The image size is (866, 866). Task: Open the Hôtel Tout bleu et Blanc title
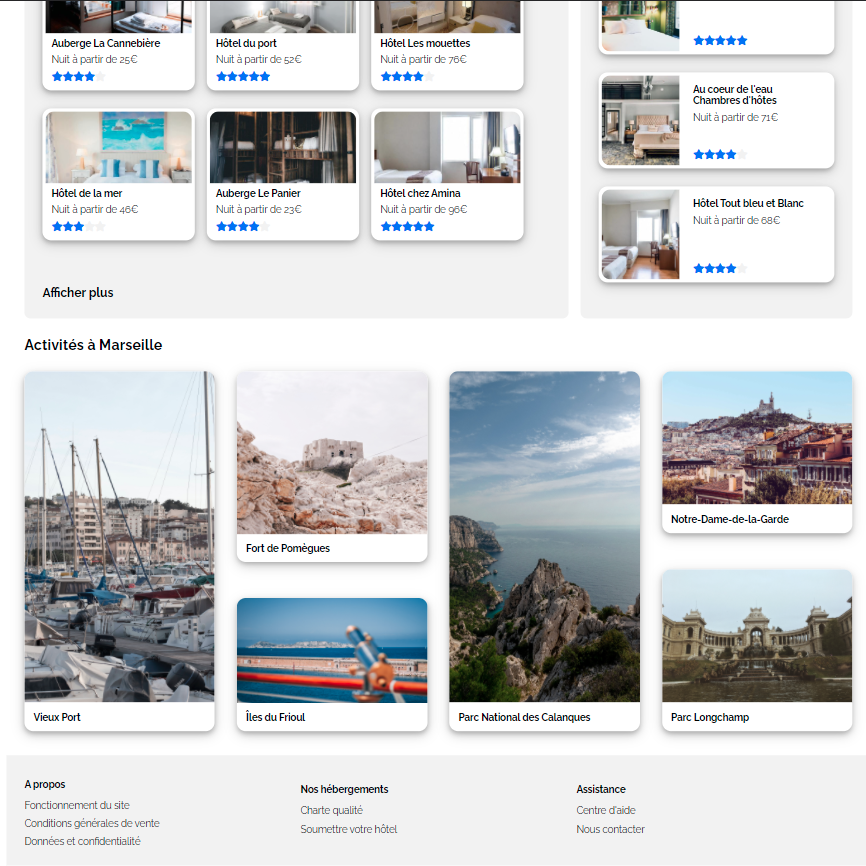[748, 203]
